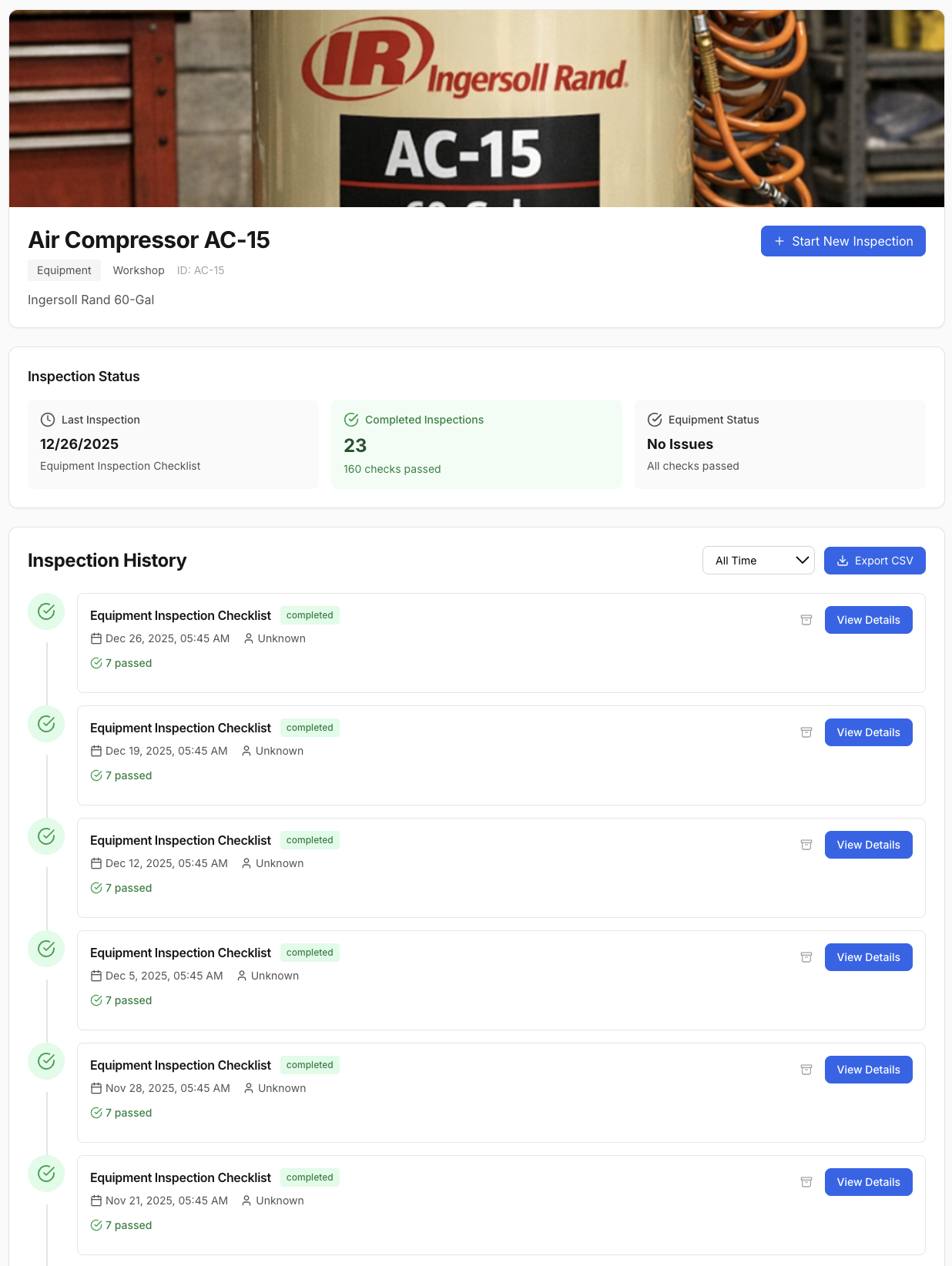Click the calendar icon beside Dec 19 date

(96, 751)
